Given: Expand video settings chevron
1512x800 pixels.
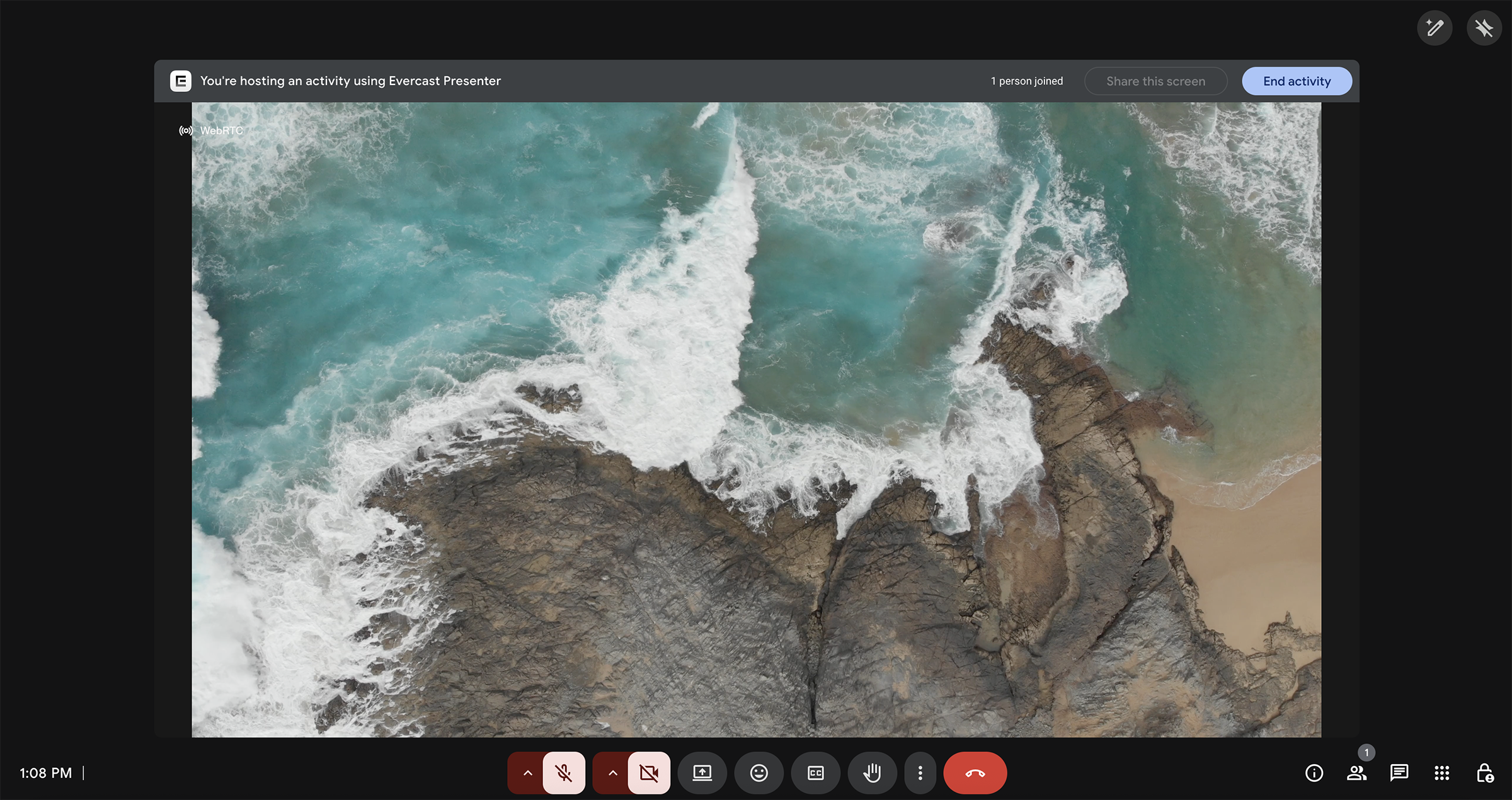Looking at the screenshot, I should point(612,772).
